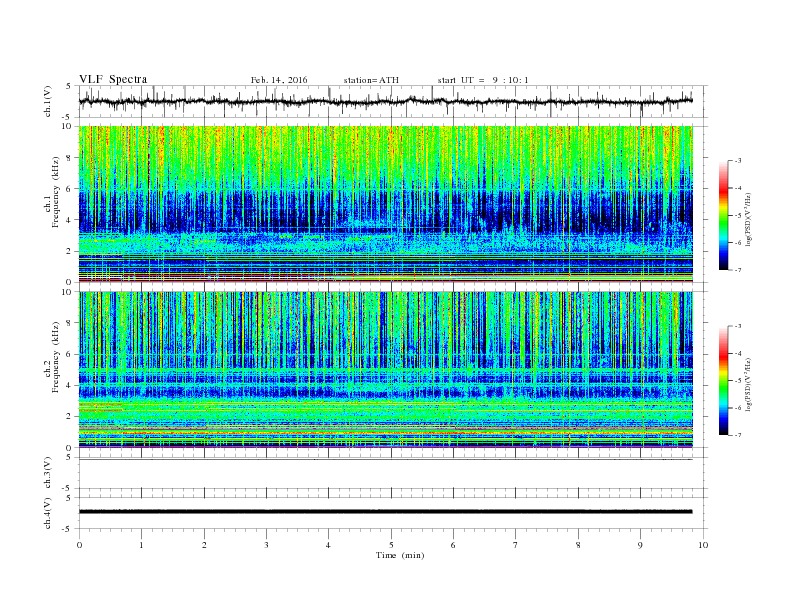Select the "ch.4(V)" axis label
The height and width of the screenshot is (612, 792).
pos(48,513)
